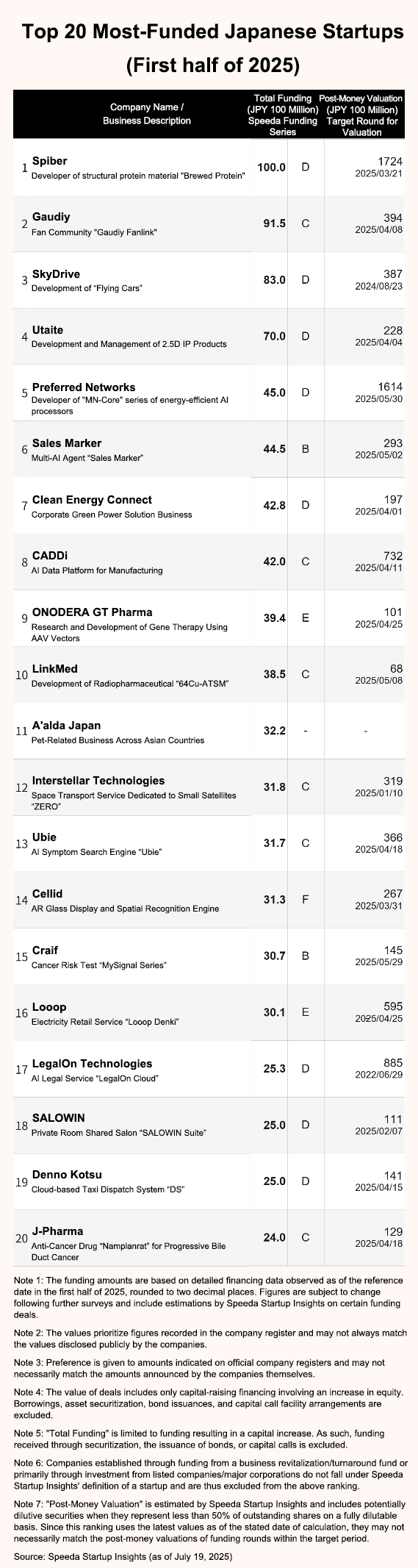418x1568 pixels.
Task: Click Cellid's series letter F
Action: tap(306, 900)
